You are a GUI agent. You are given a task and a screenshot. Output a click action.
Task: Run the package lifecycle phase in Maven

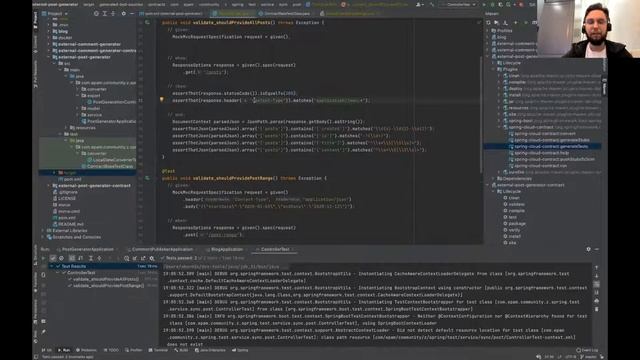(514, 224)
